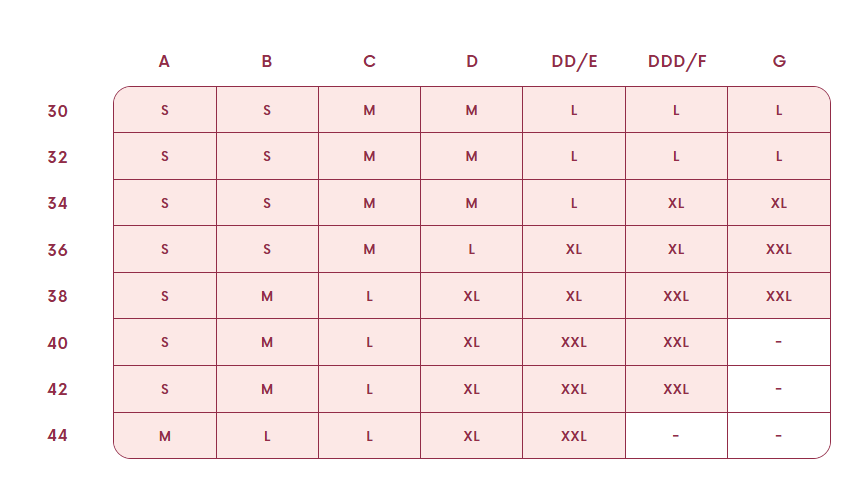Click the DD/E column header
The image size is (860, 478).
point(574,61)
